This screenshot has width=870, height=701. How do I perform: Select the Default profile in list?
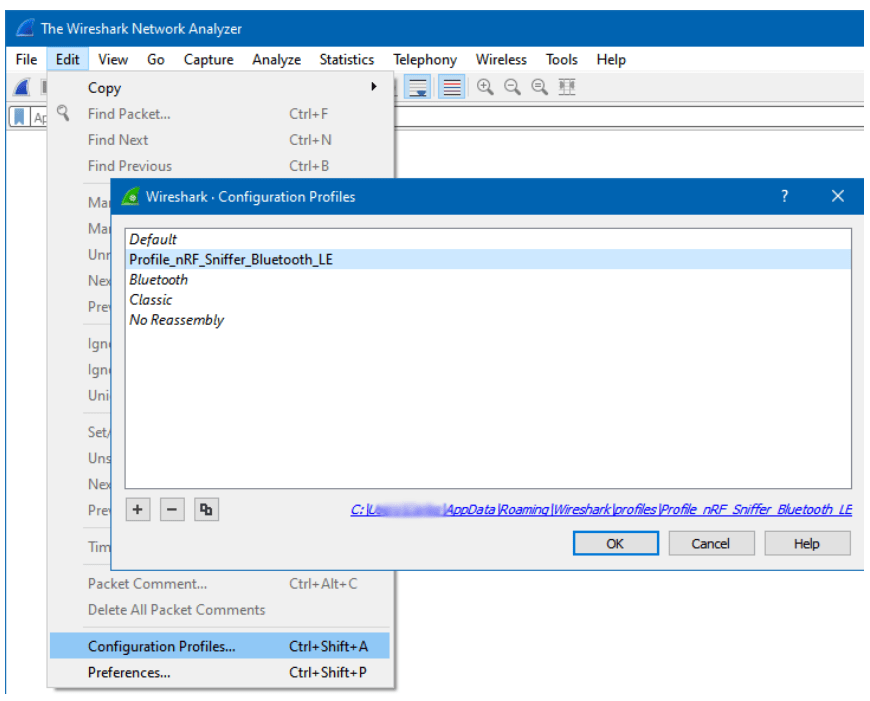coord(153,239)
